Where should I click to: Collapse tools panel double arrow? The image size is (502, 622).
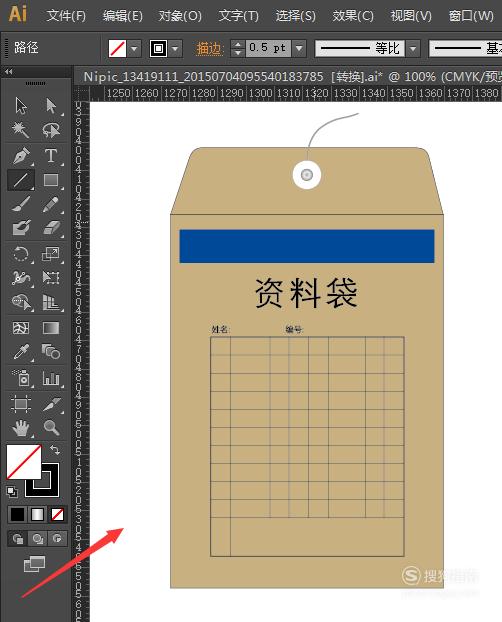point(9,71)
